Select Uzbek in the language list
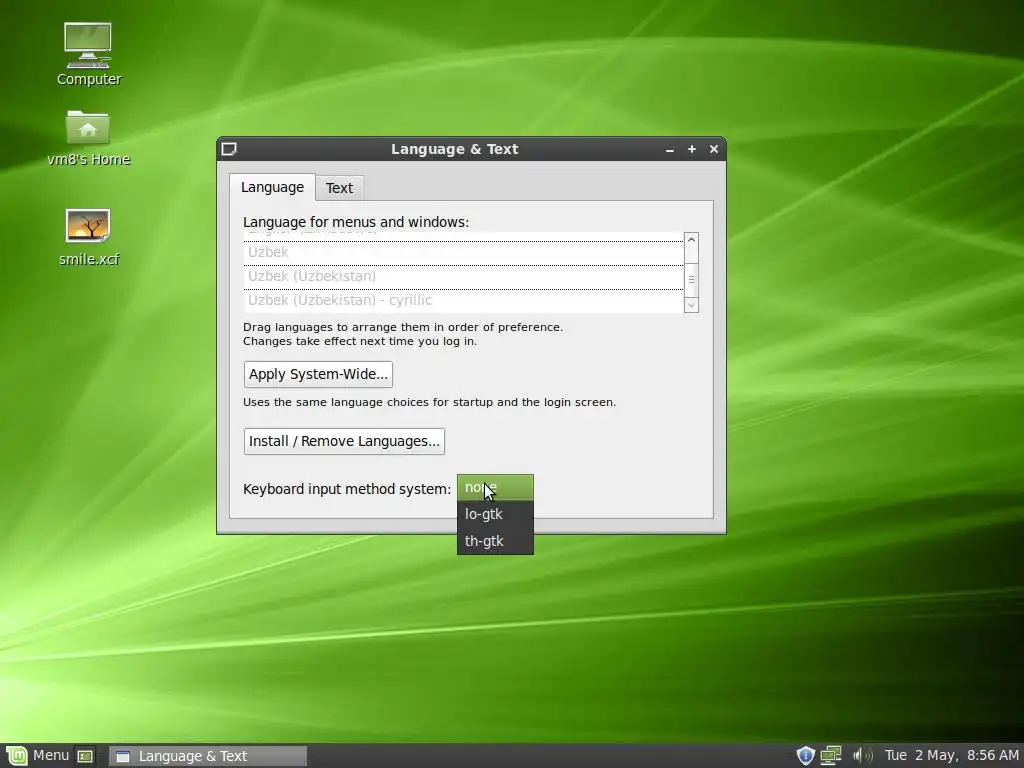Viewport: 1024px width, 768px height. pos(463,253)
